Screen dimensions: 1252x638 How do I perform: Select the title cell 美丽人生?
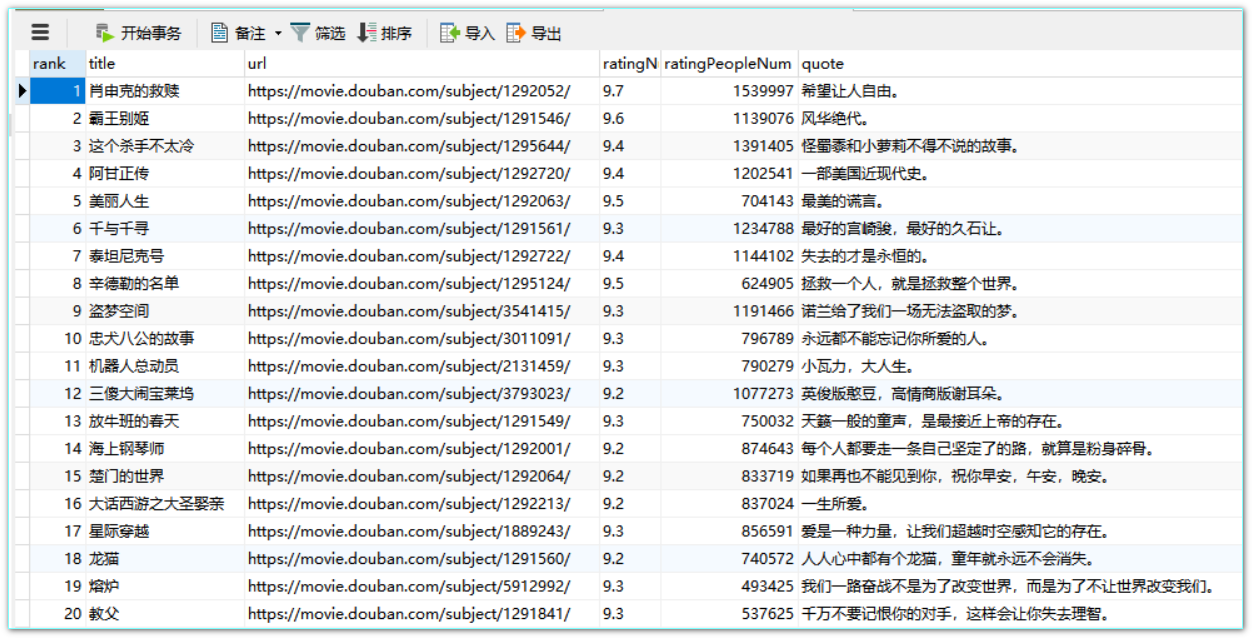click(x=165, y=201)
